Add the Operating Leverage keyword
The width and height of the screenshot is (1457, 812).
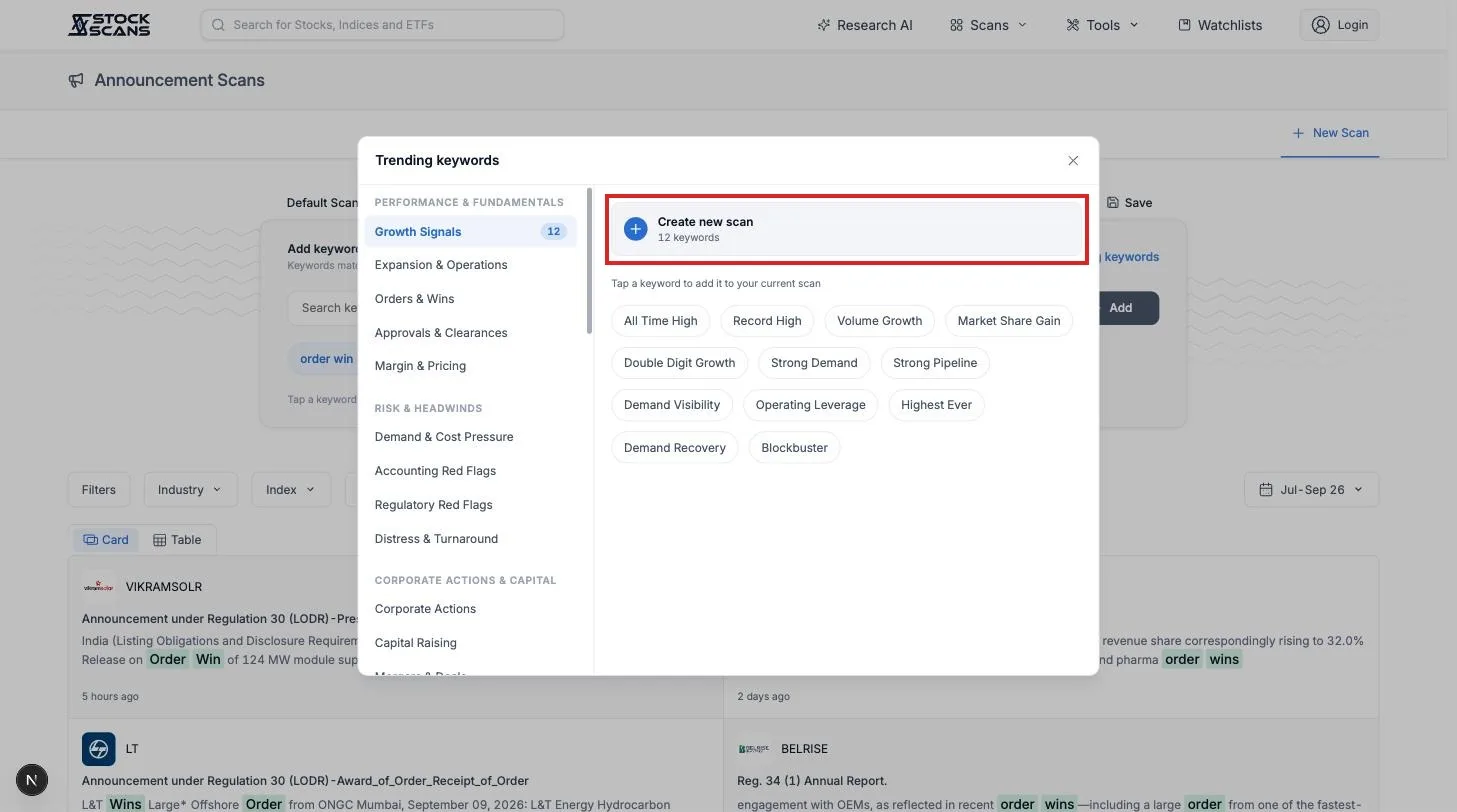pyautogui.click(x=810, y=405)
